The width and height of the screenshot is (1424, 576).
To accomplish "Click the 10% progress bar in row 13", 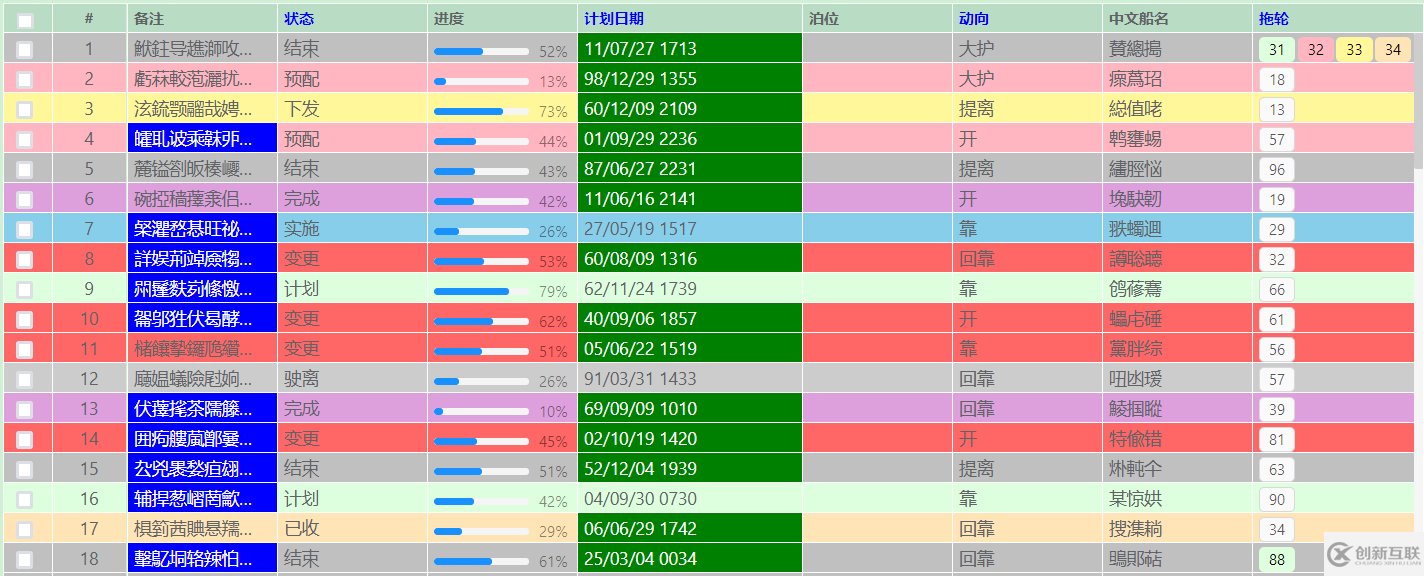I will [481, 411].
